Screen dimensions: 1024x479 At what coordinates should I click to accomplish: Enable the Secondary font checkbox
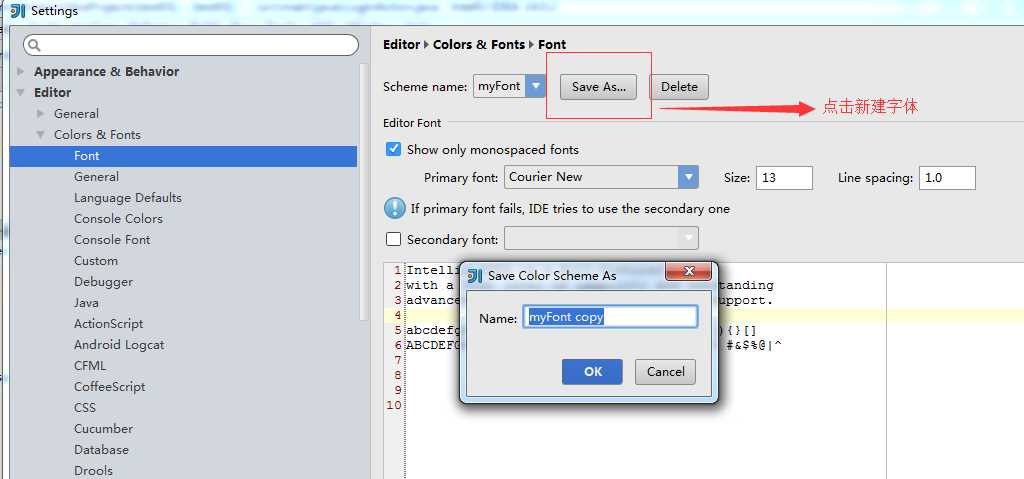point(393,239)
